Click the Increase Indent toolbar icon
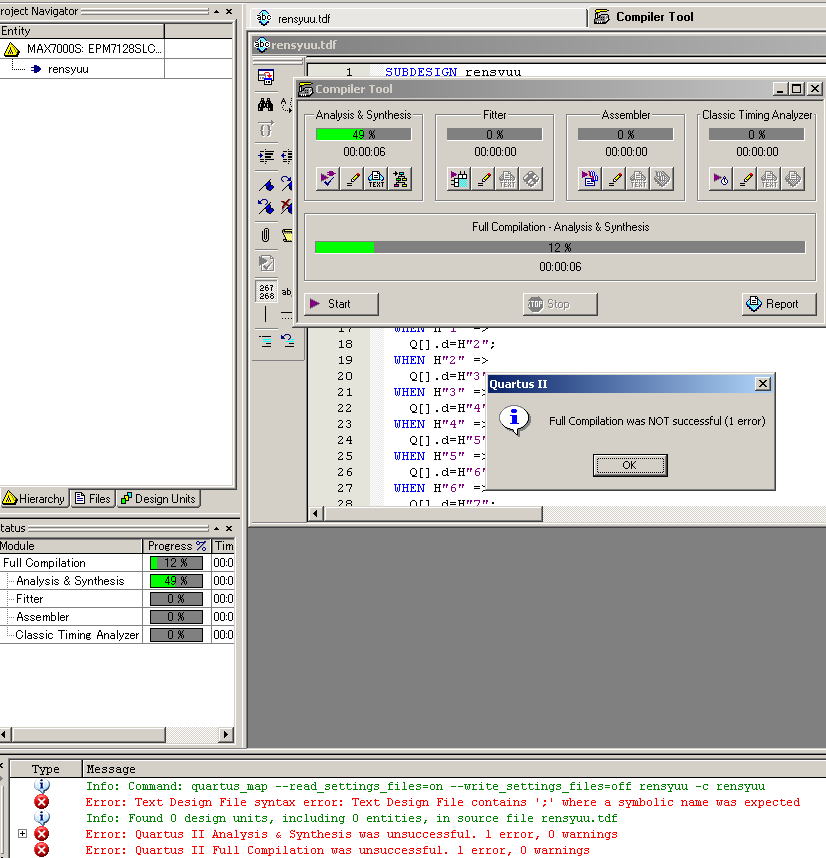826x858 pixels. 266,156
